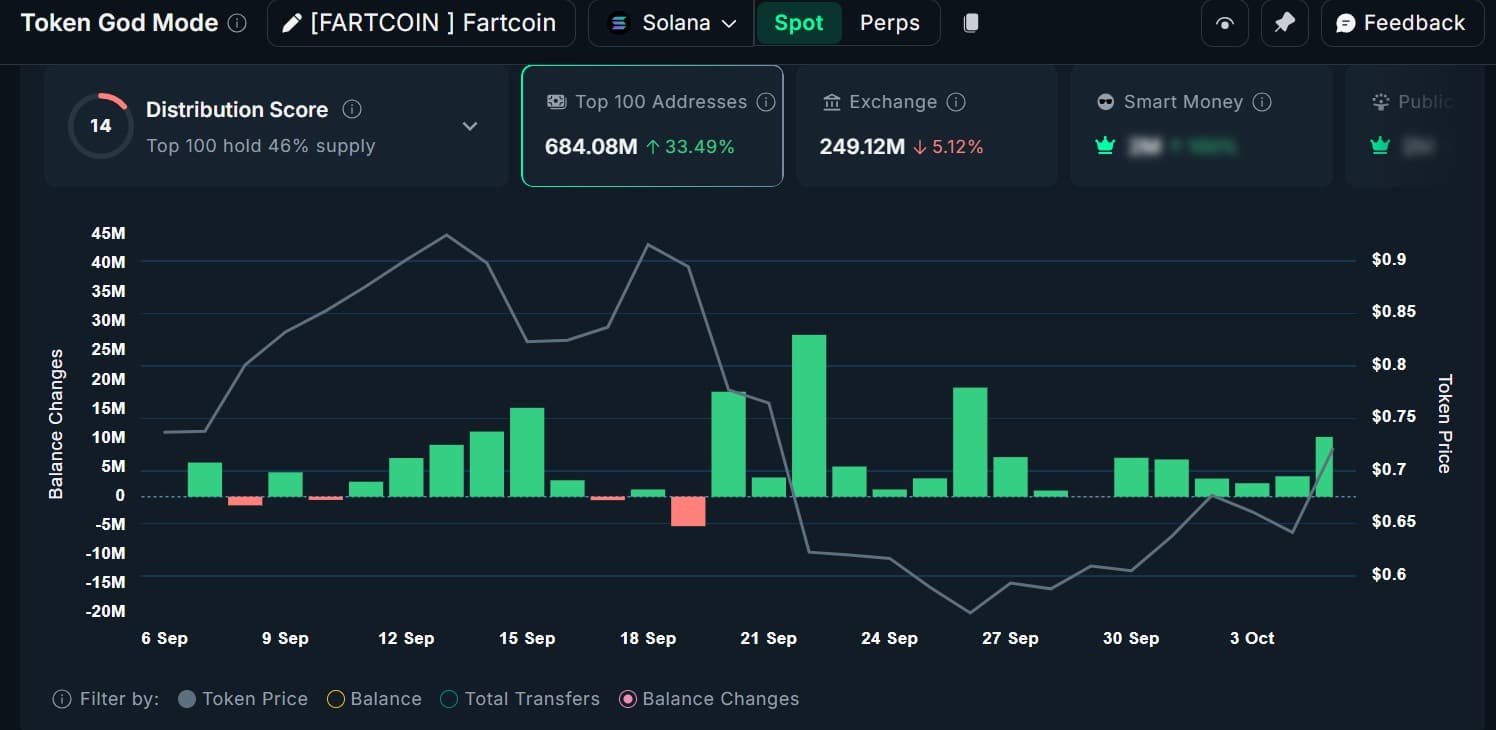
Task: Click the Distribution Score gauge showing 14
Action: tap(100, 125)
